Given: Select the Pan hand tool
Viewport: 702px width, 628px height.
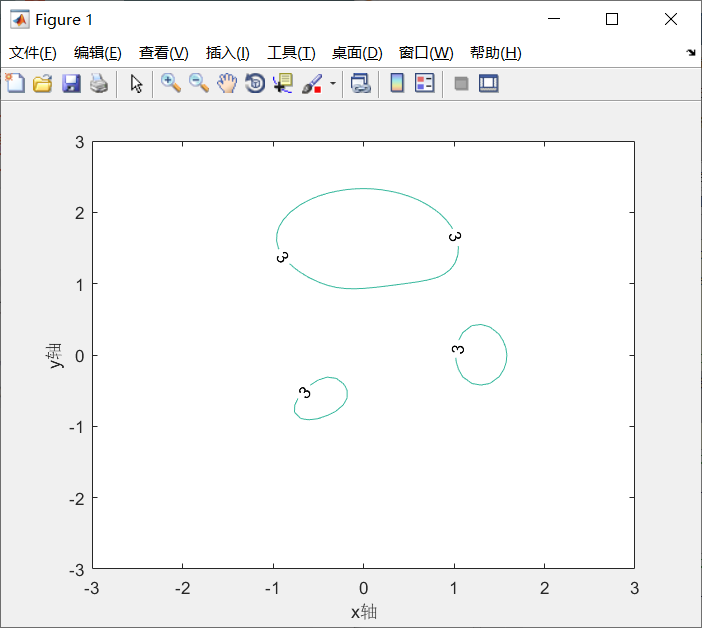Looking at the screenshot, I should pos(227,84).
